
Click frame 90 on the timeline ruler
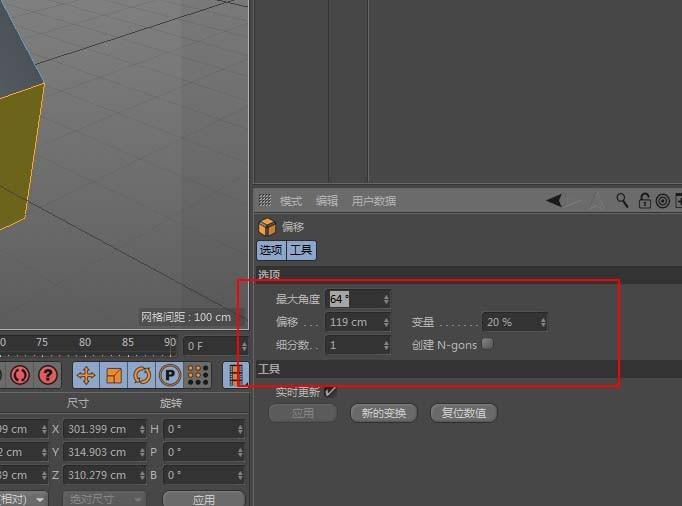coord(170,342)
